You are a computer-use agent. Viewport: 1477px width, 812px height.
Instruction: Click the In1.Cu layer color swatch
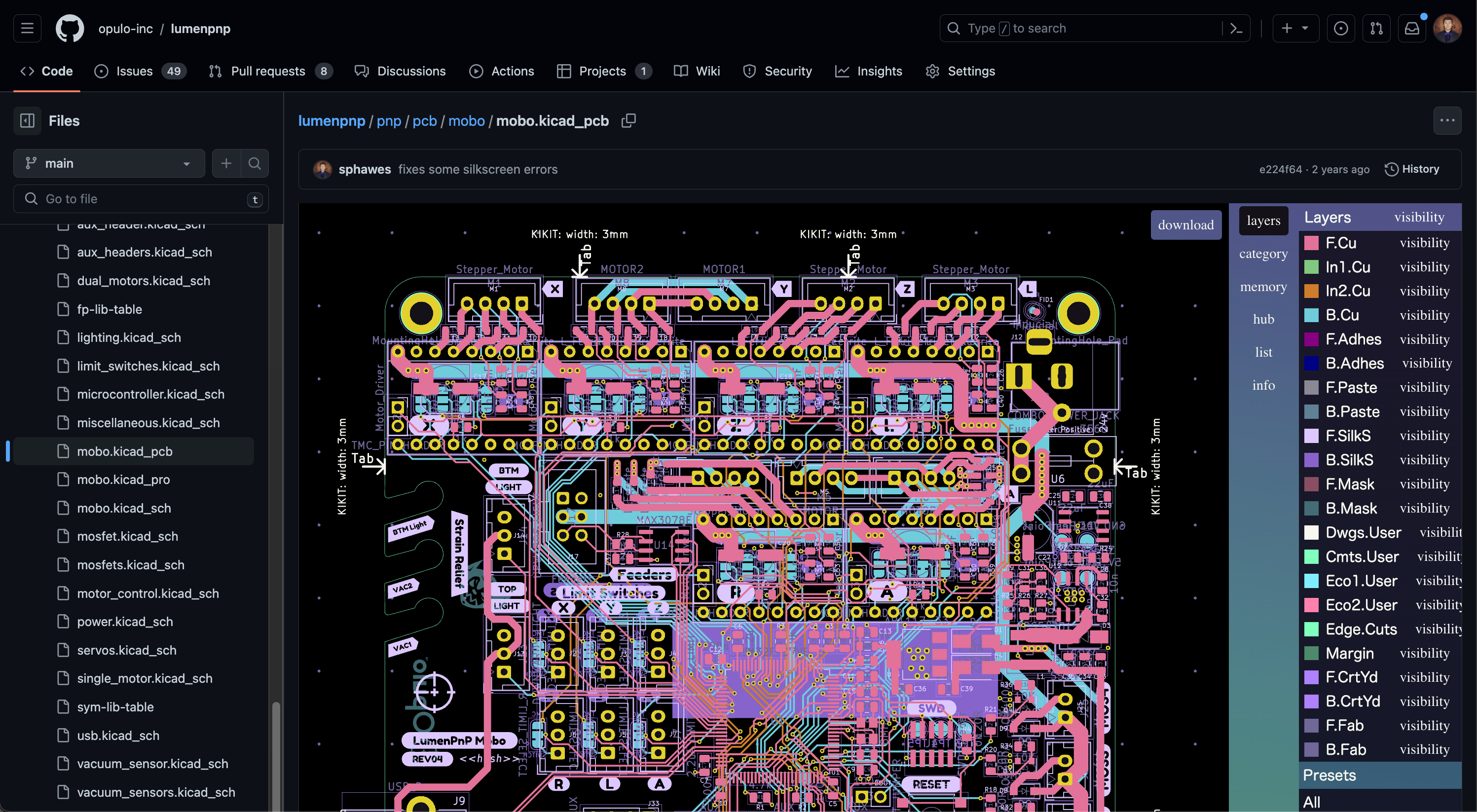[1312, 267]
